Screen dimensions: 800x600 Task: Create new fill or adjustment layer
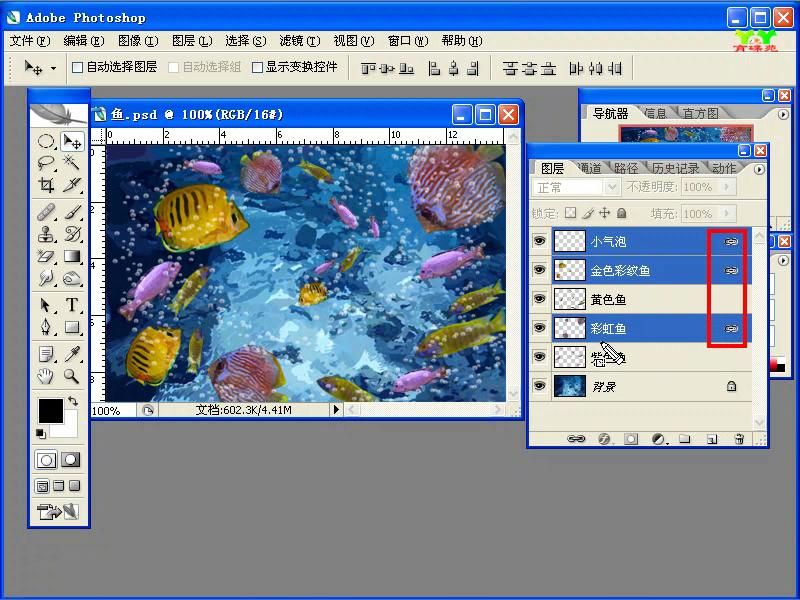pos(659,439)
